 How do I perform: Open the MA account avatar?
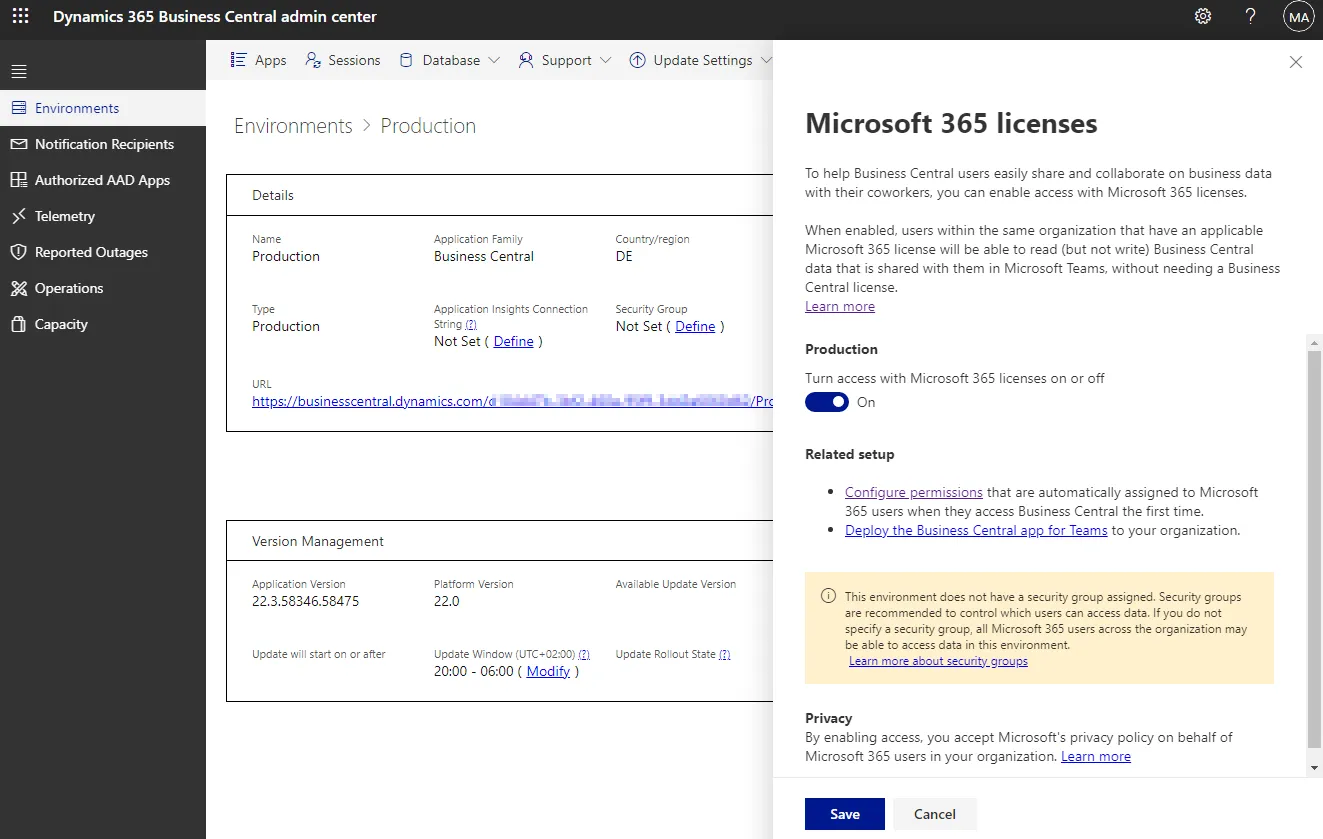coord(1298,17)
